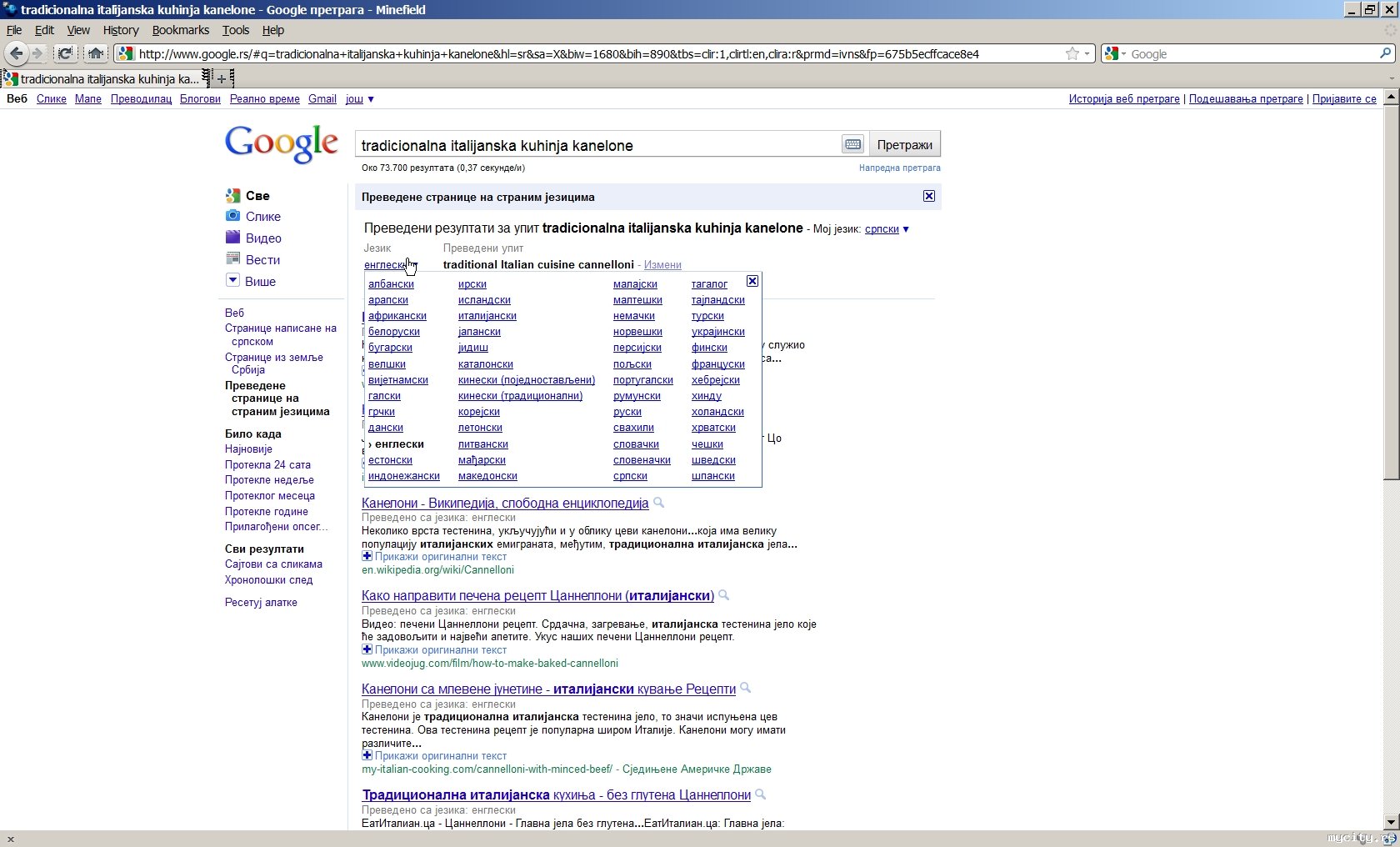
Task: Expand original text under my-italian-cooking result
Action: pos(367,755)
